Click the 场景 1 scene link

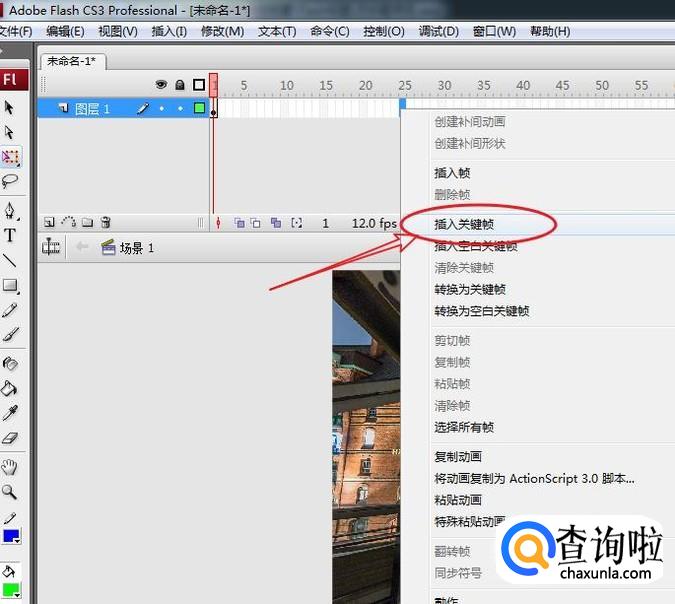136,248
